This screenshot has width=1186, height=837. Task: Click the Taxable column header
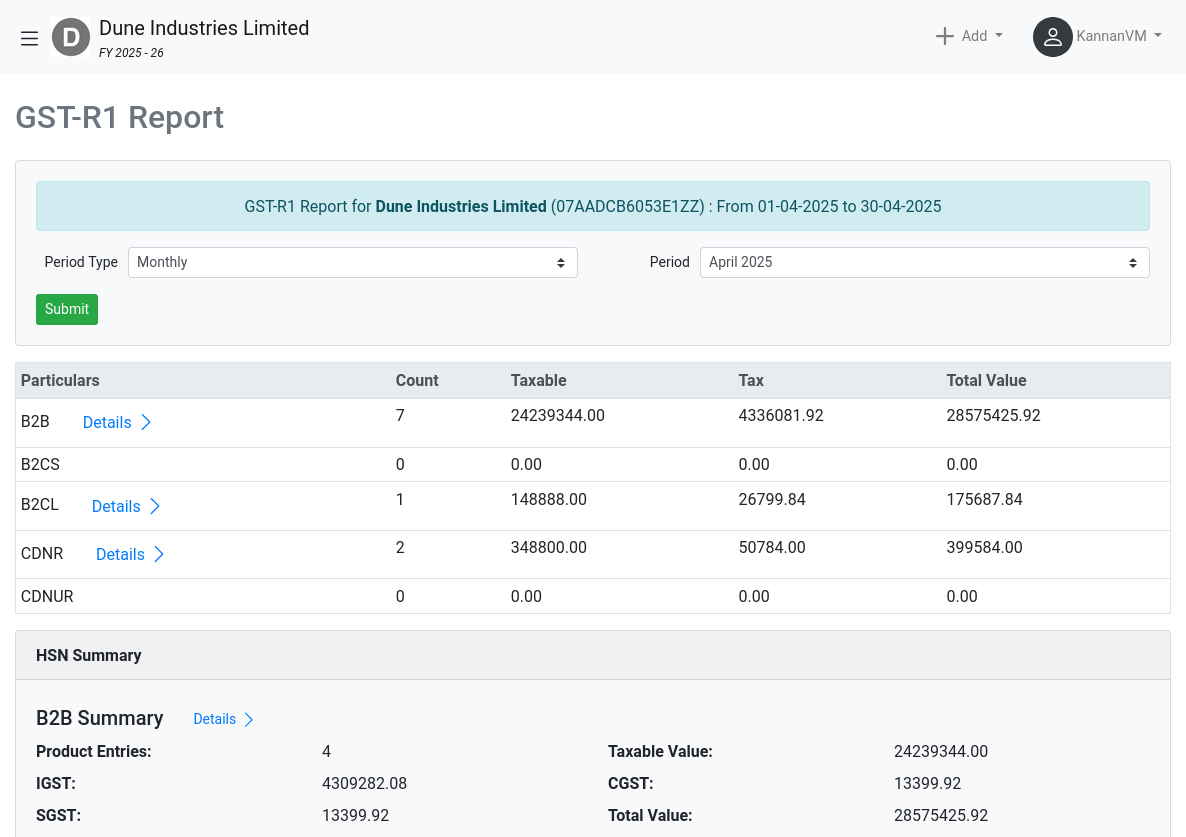539,380
